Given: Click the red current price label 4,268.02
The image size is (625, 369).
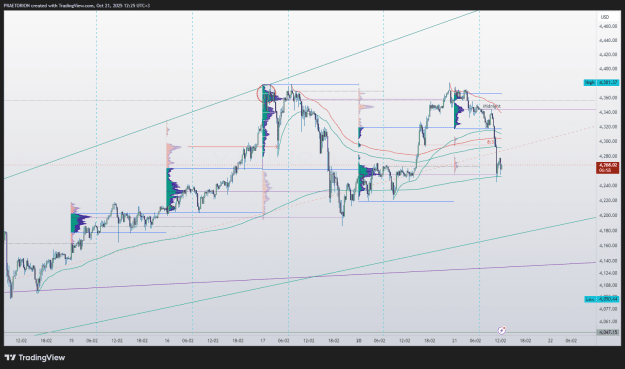Looking at the screenshot, I should coord(607,167).
